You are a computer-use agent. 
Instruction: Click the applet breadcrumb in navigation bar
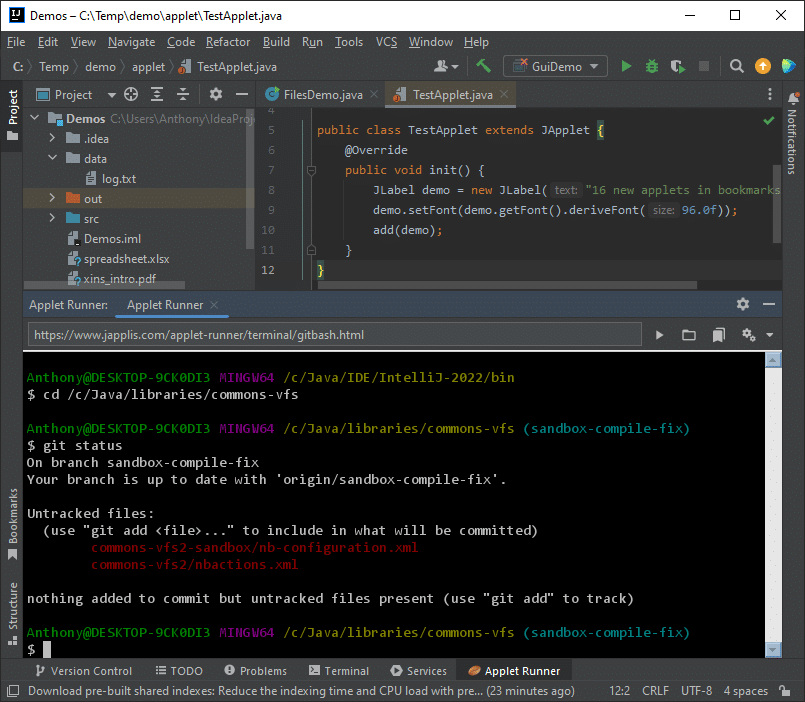click(148, 67)
